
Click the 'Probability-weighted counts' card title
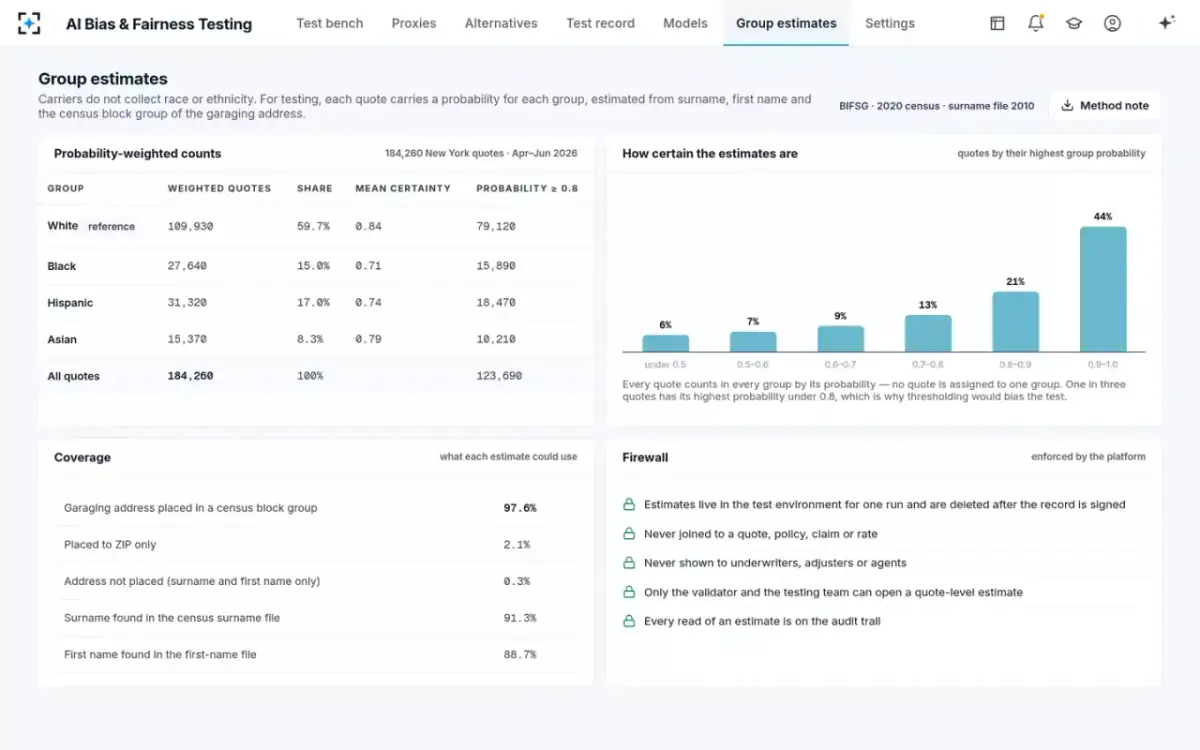(138, 154)
